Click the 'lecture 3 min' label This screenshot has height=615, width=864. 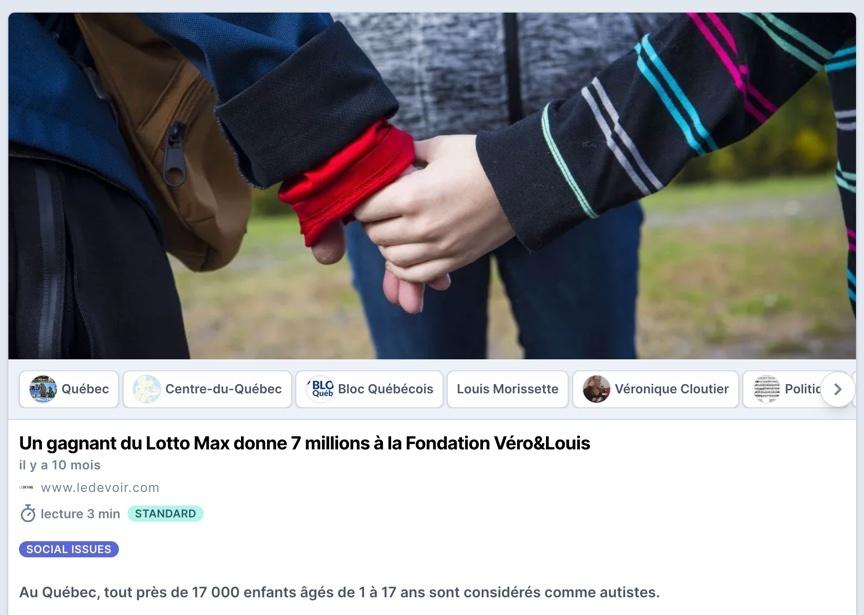point(80,514)
